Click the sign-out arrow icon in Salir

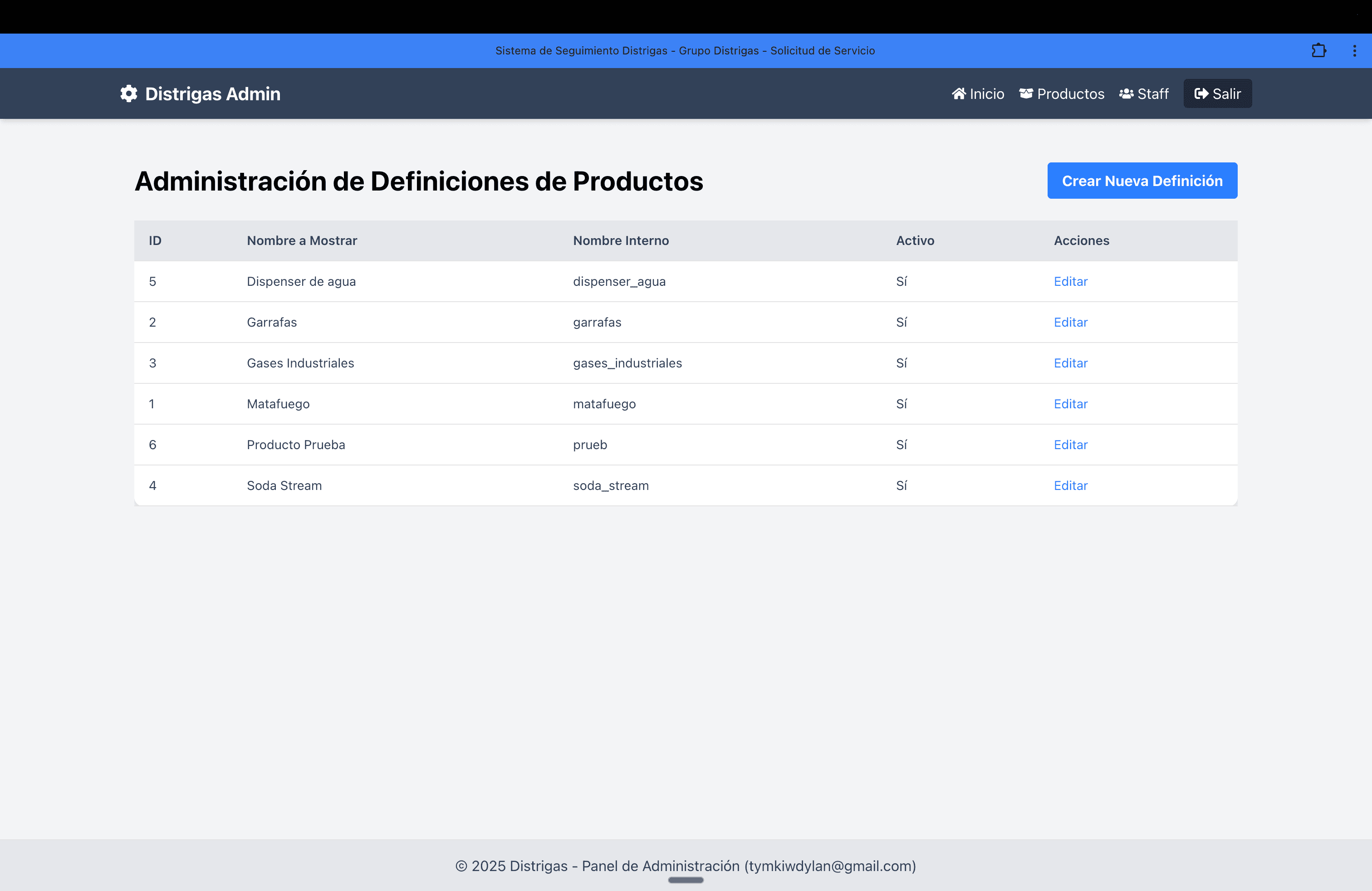[x=1201, y=93]
